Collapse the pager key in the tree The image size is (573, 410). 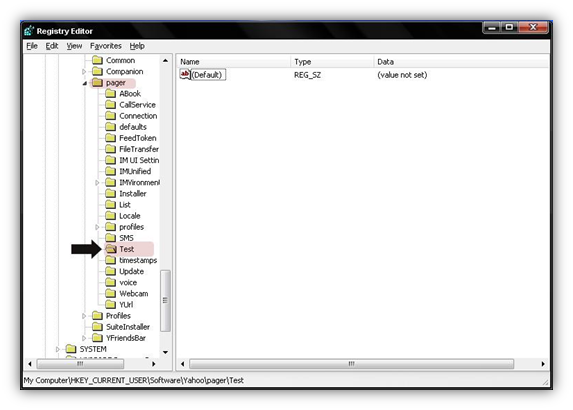point(84,83)
